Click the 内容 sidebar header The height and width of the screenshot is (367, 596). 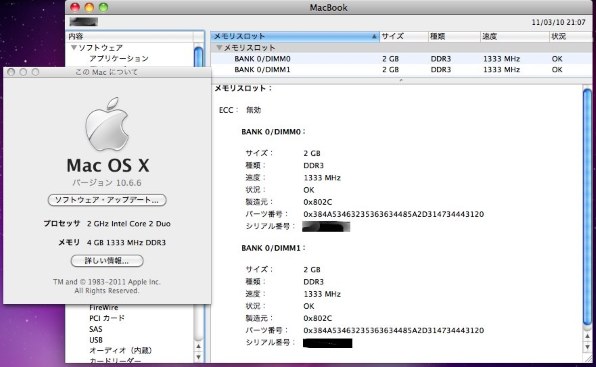pyautogui.click(x=130, y=36)
